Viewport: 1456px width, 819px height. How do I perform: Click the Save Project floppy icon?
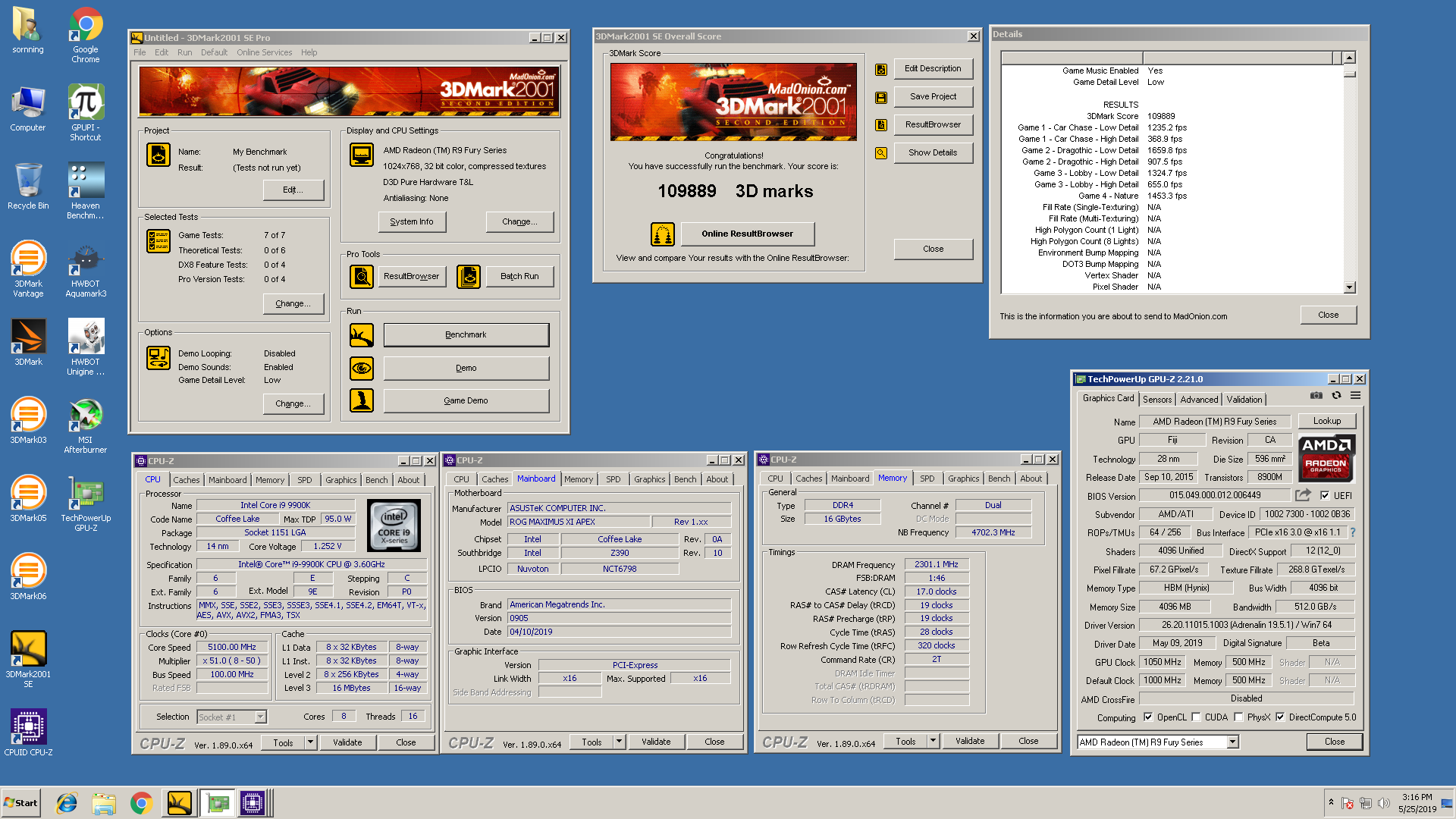881,97
